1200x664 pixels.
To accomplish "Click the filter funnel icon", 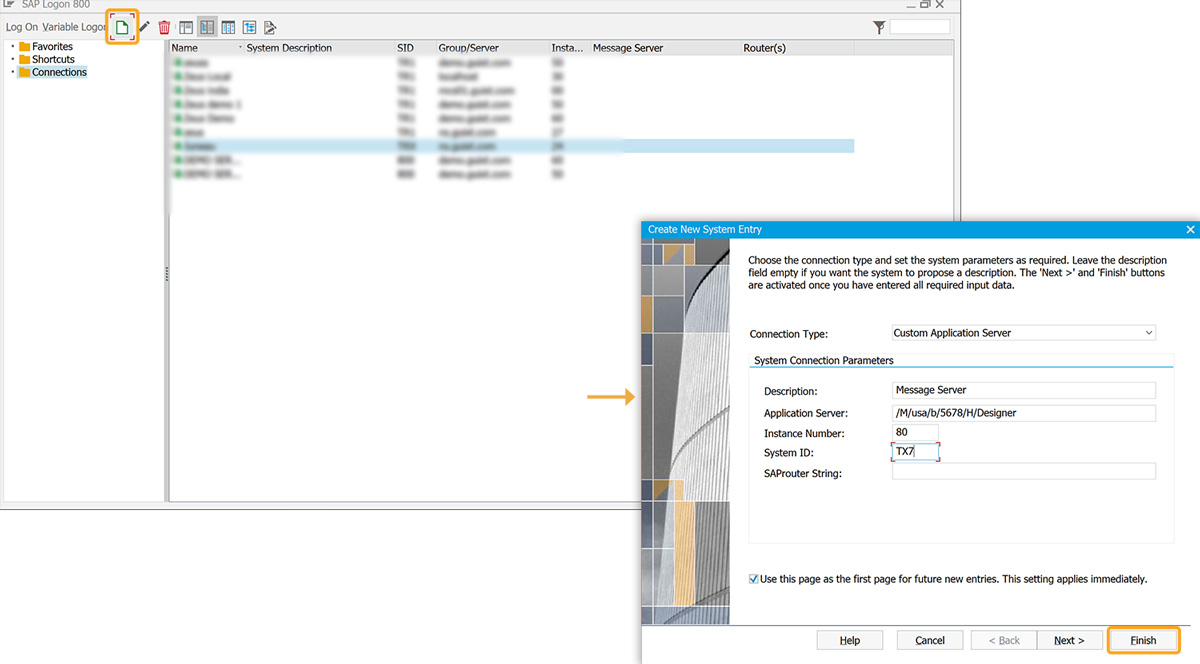I will point(879,28).
